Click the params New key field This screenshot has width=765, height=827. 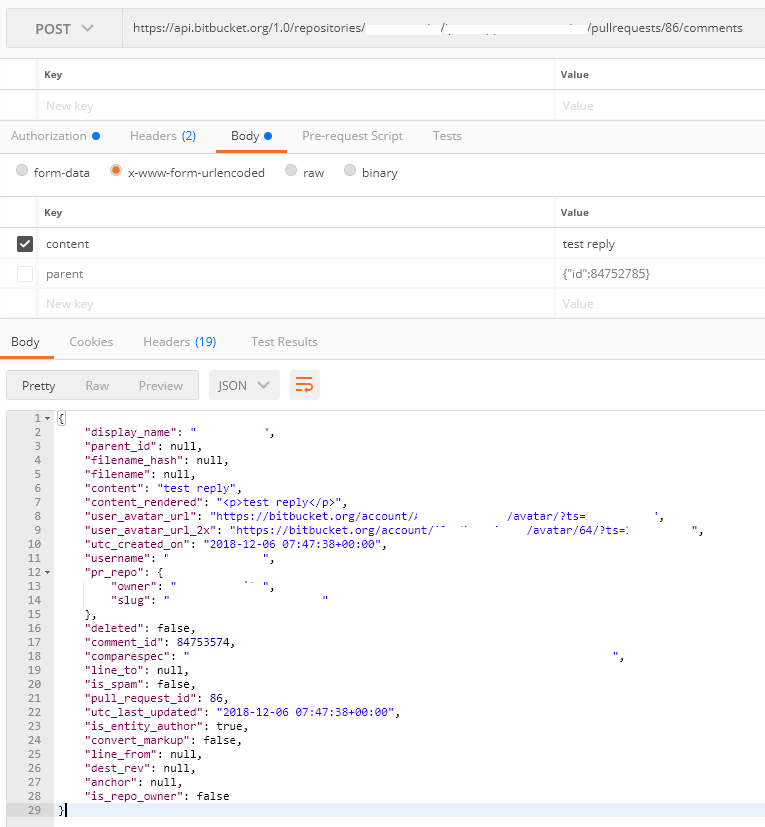pos(296,105)
